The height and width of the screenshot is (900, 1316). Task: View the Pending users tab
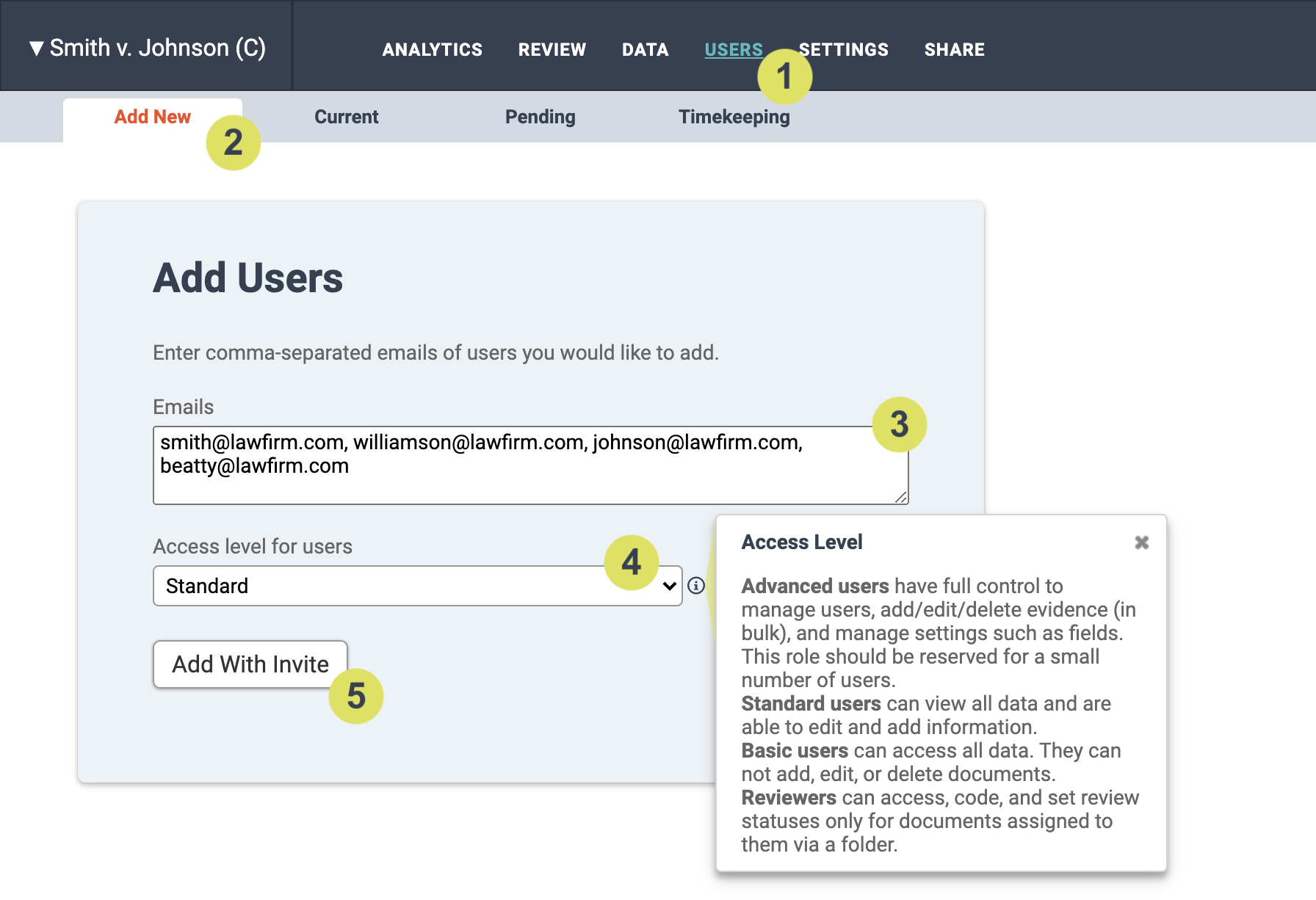coord(540,117)
